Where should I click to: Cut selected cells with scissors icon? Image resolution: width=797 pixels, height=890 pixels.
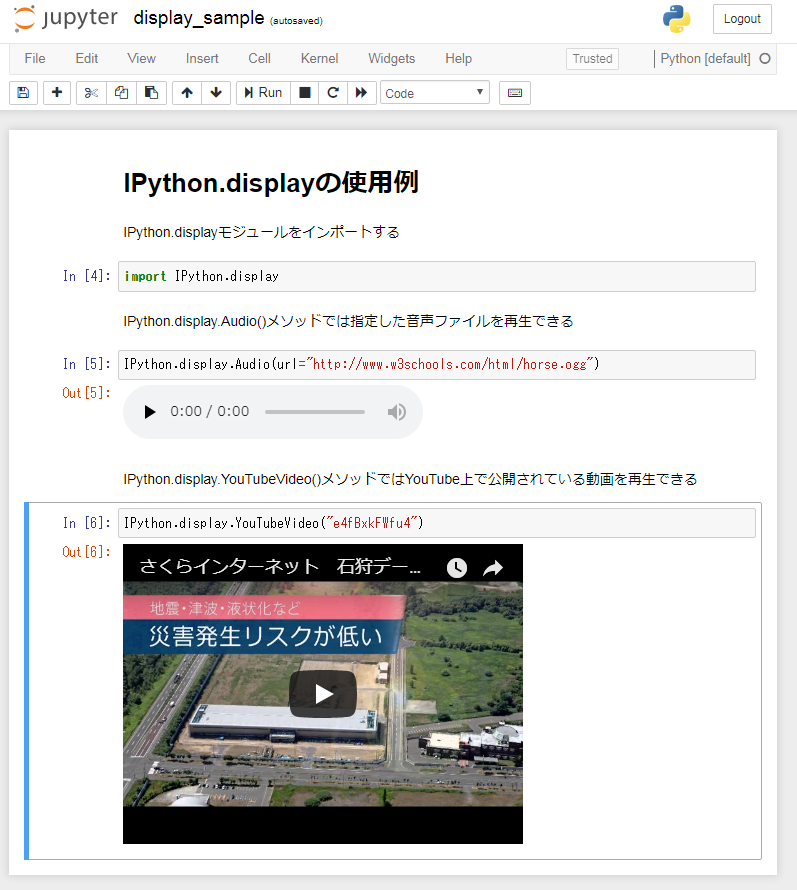[x=91, y=93]
